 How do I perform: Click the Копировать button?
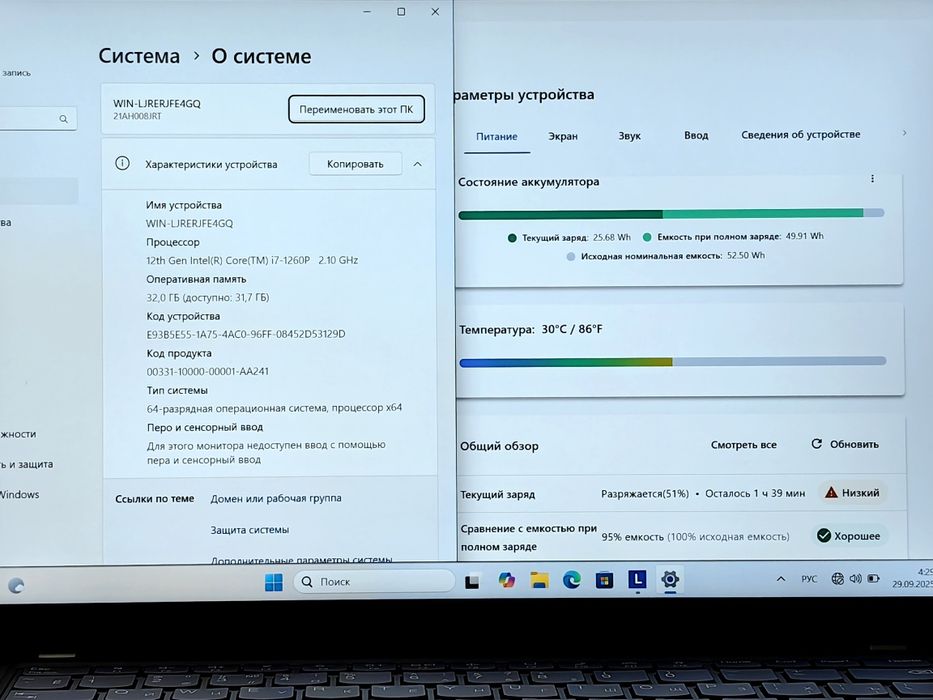(355, 164)
